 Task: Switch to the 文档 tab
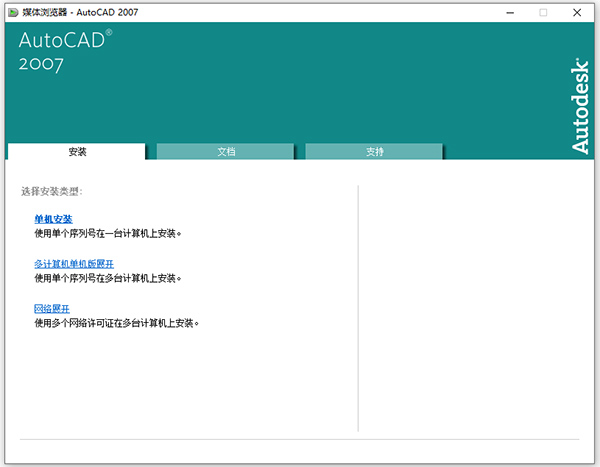(225, 152)
